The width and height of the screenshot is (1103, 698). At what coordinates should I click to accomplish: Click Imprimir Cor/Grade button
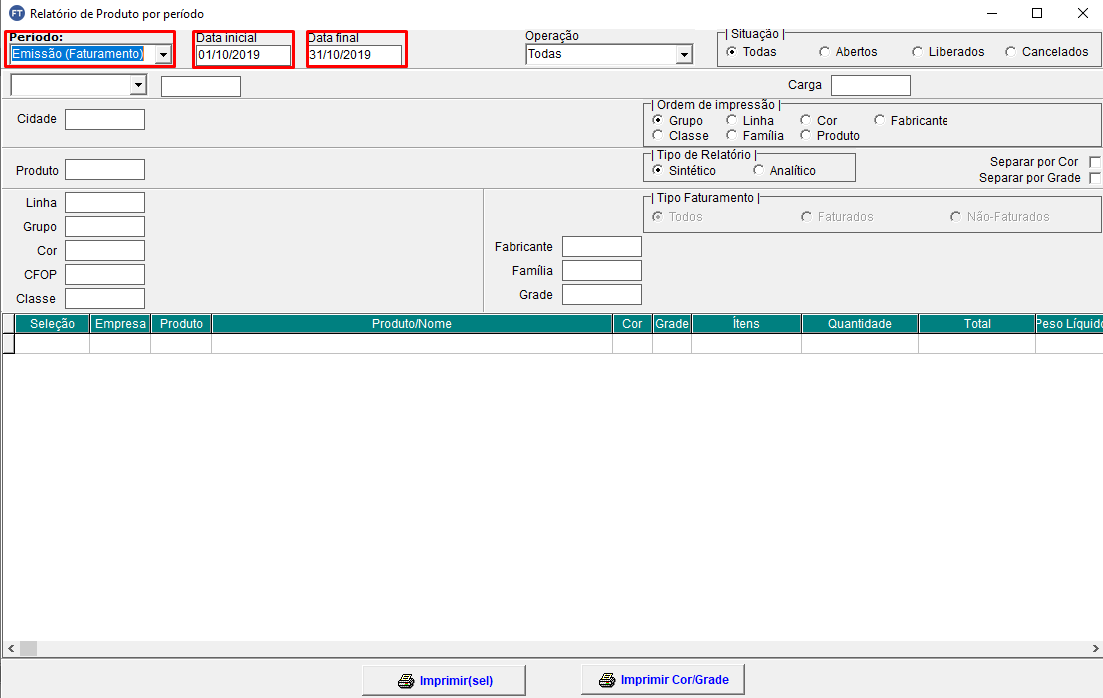[663, 680]
